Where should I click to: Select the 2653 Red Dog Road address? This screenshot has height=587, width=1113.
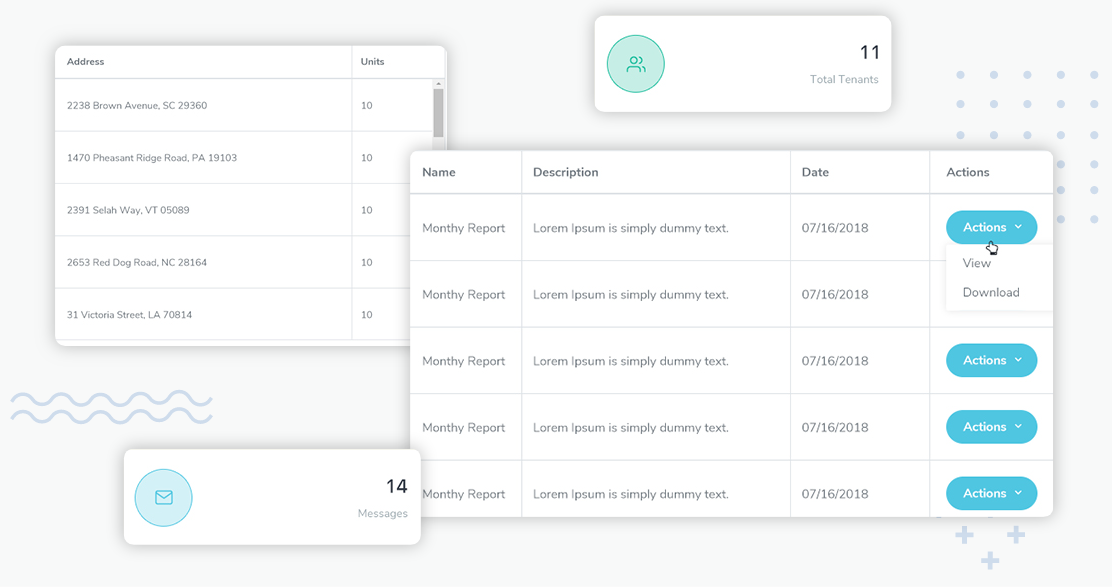tap(137, 263)
